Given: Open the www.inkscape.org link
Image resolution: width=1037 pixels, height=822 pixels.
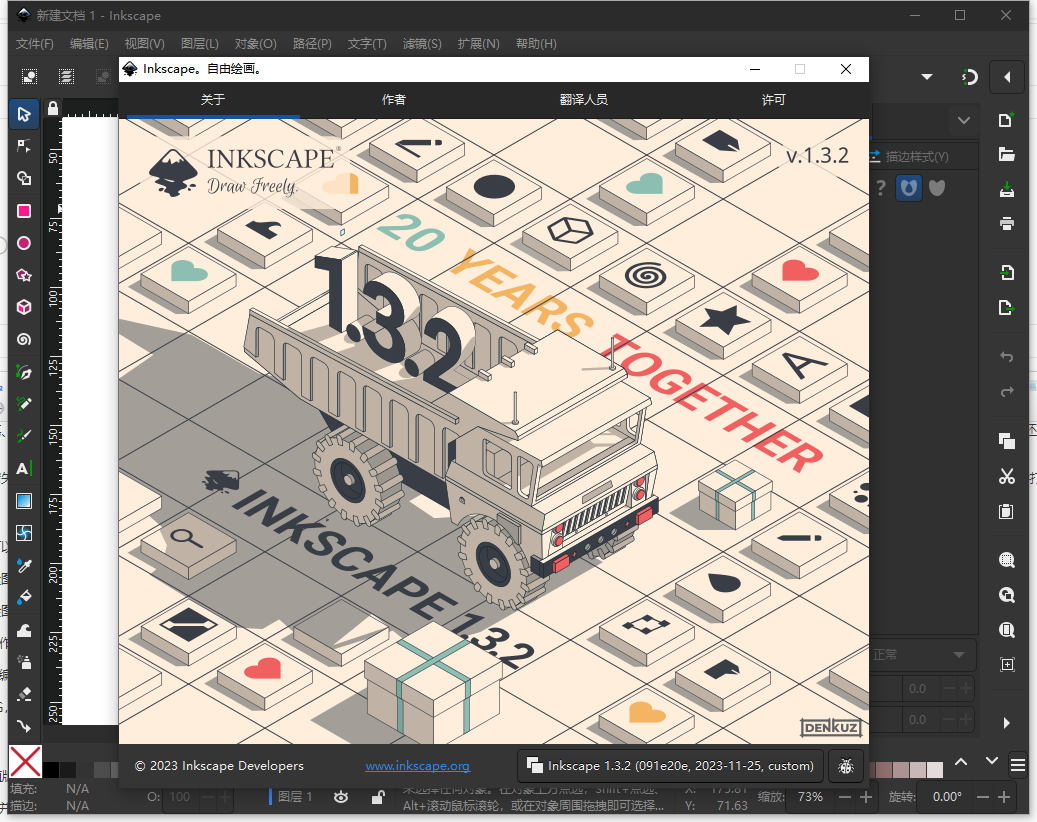Looking at the screenshot, I should (x=417, y=766).
